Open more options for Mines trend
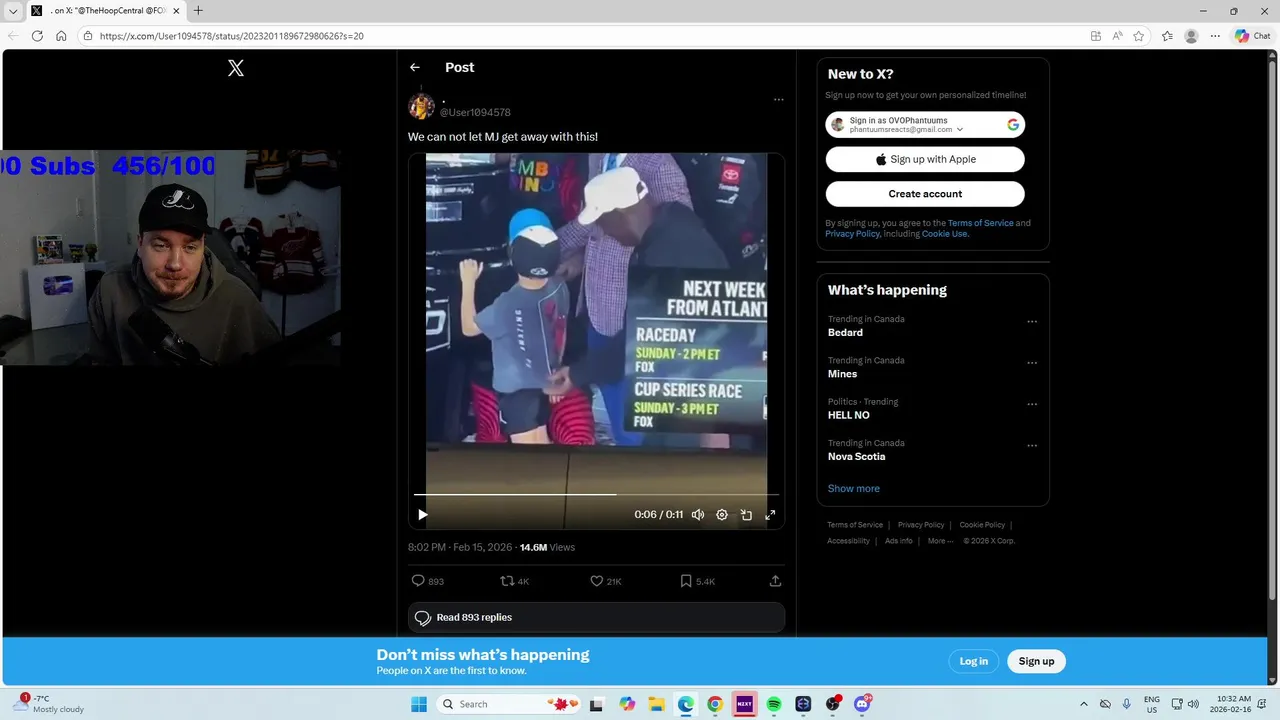Screen dimensions: 1280x720 click(x=1032, y=363)
